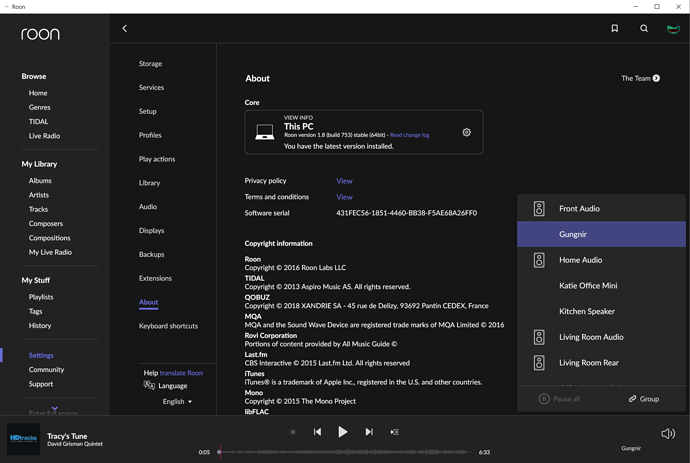Open the search magnifier icon
690x463 pixels.
click(644, 29)
